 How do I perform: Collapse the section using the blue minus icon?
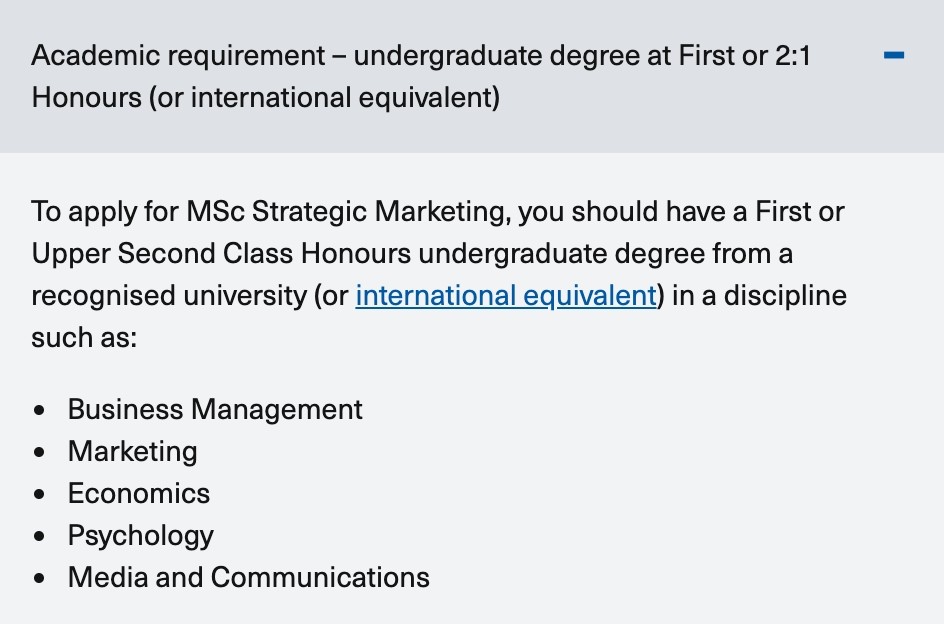pyautogui.click(x=893, y=55)
